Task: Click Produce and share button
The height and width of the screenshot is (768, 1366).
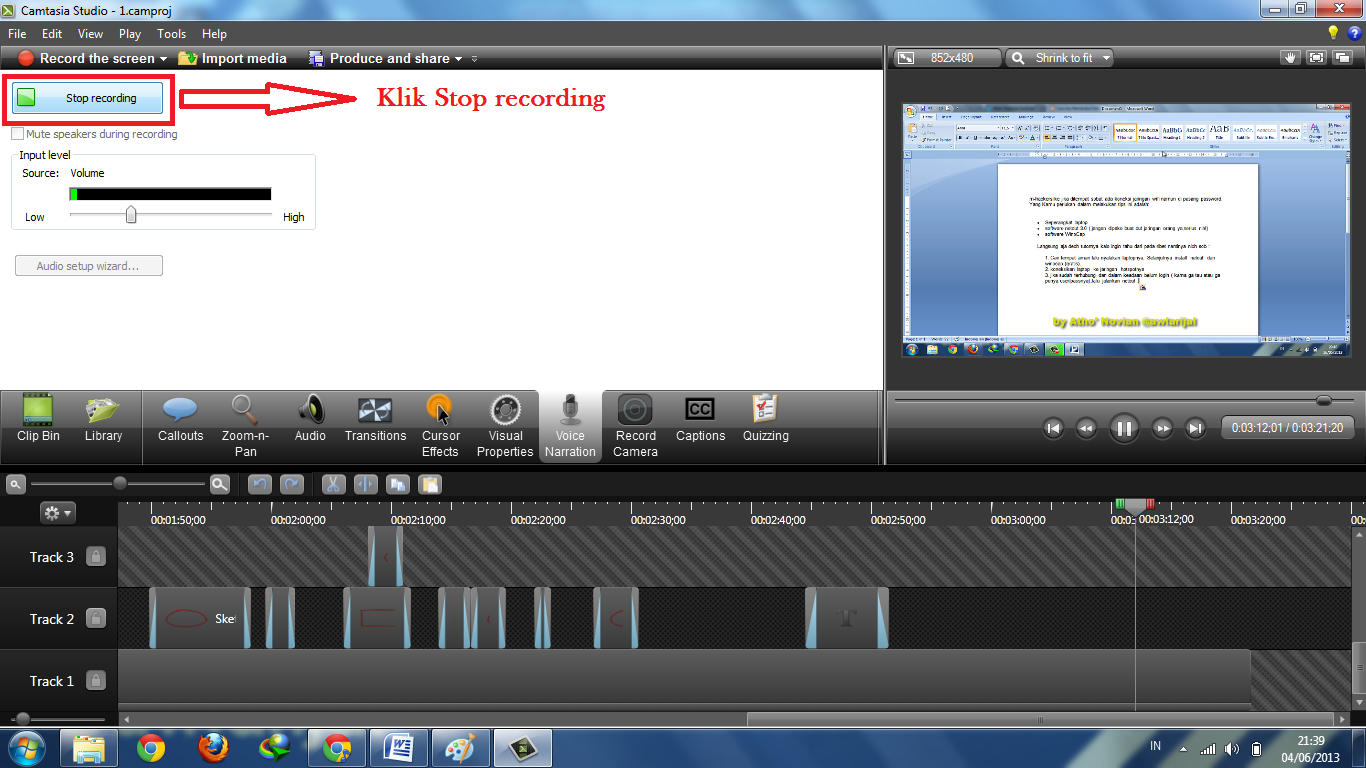Action: [x=380, y=59]
